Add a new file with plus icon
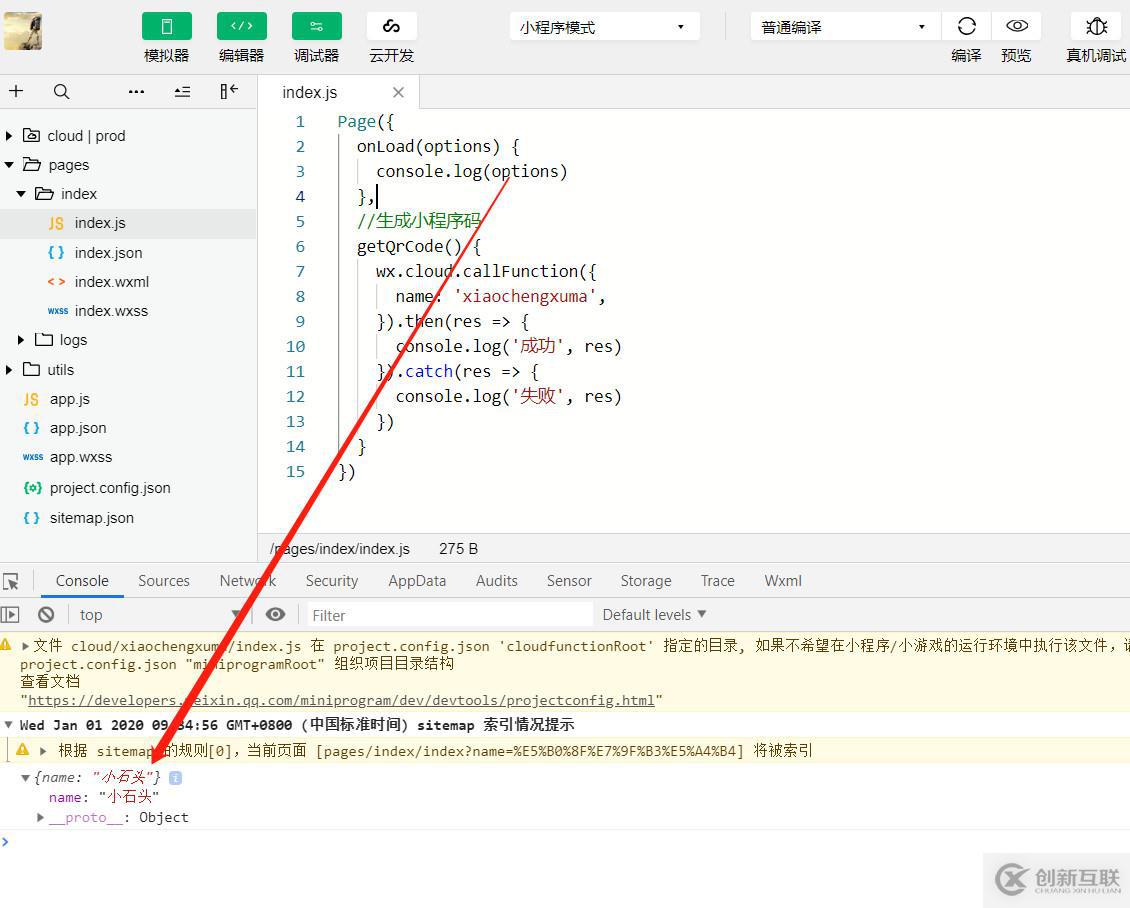The width and height of the screenshot is (1130, 908). pyautogui.click(x=16, y=92)
